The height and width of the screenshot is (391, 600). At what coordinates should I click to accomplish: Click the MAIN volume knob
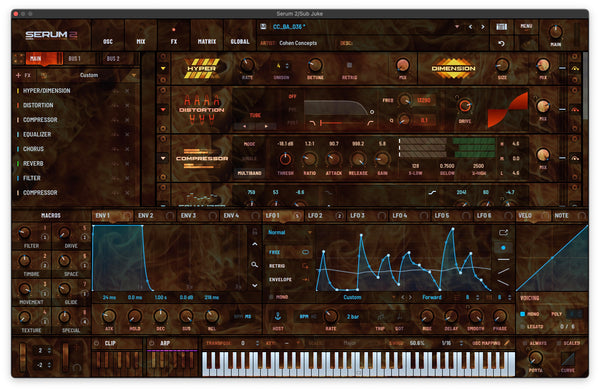point(556,32)
